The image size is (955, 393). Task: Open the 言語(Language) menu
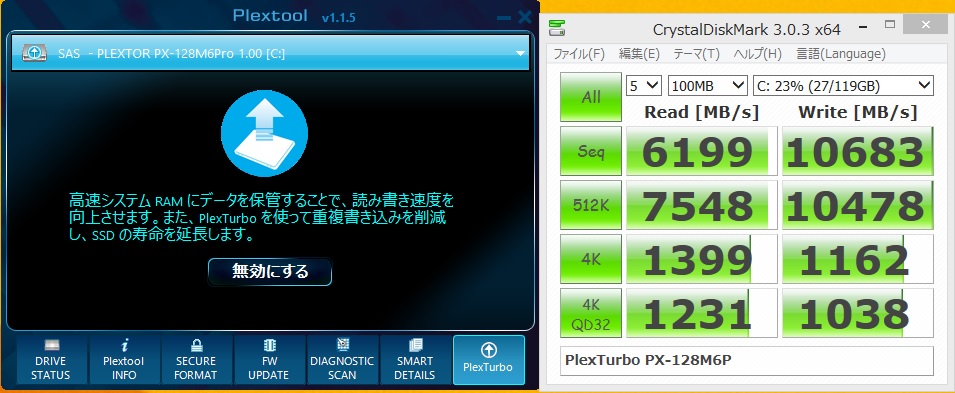(840, 54)
